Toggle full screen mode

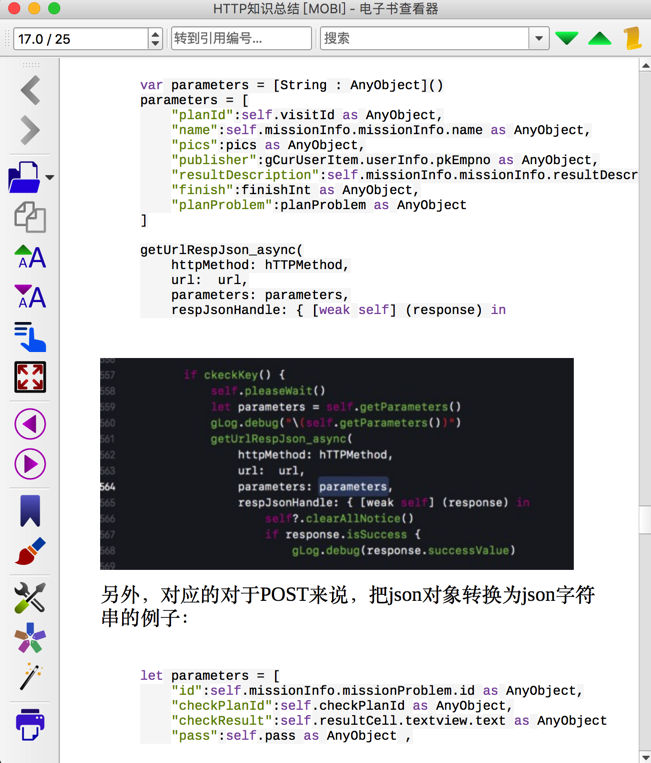tap(30, 377)
